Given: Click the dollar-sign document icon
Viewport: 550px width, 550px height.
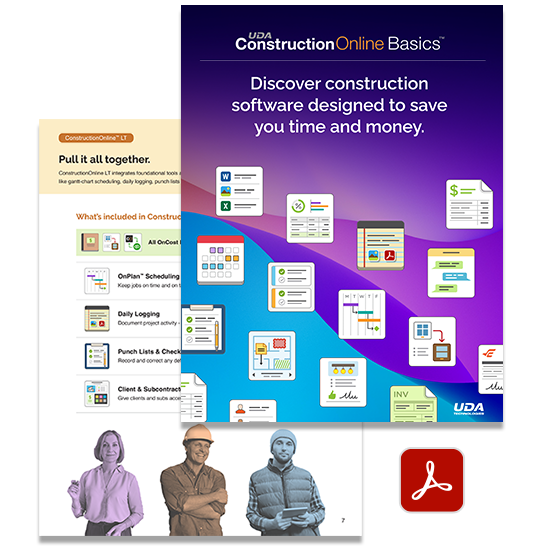Looking at the screenshot, I should click(x=469, y=204).
